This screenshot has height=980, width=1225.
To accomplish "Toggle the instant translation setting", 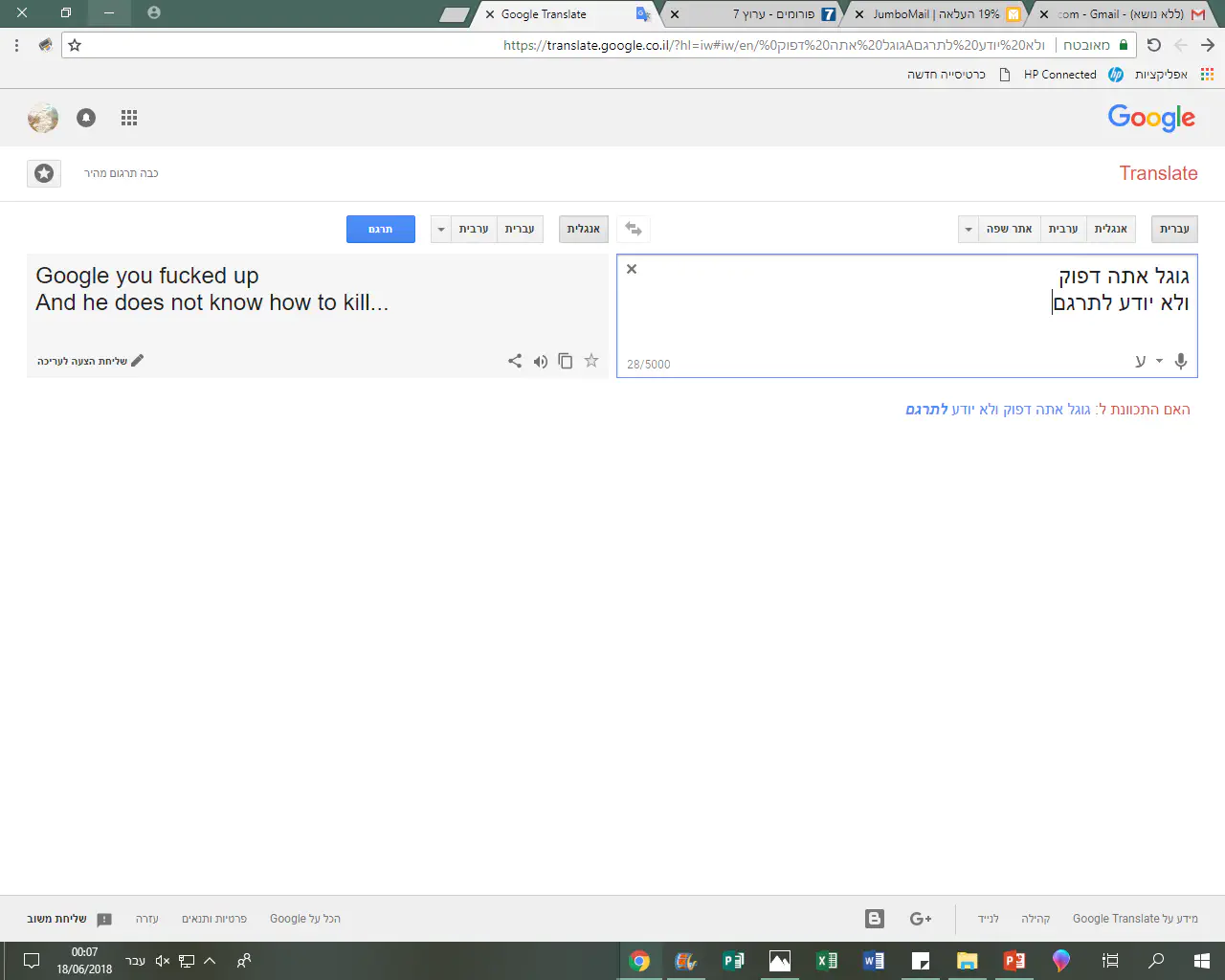I will tap(121, 173).
